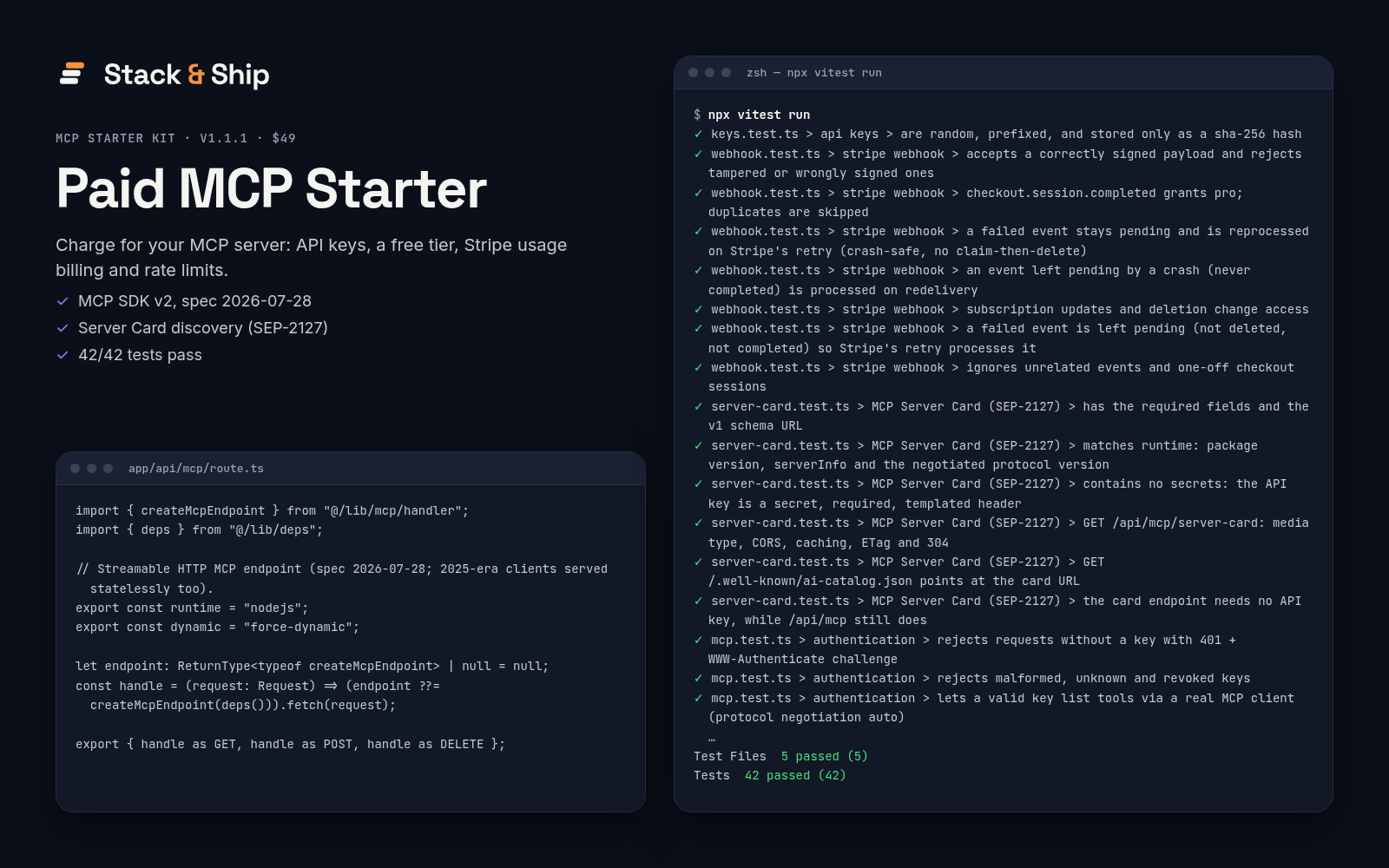Image resolution: width=1389 pixels, height=868 pixels.
Task: Click the Stack & Ship logo icon
Action: tap(72, 74)
